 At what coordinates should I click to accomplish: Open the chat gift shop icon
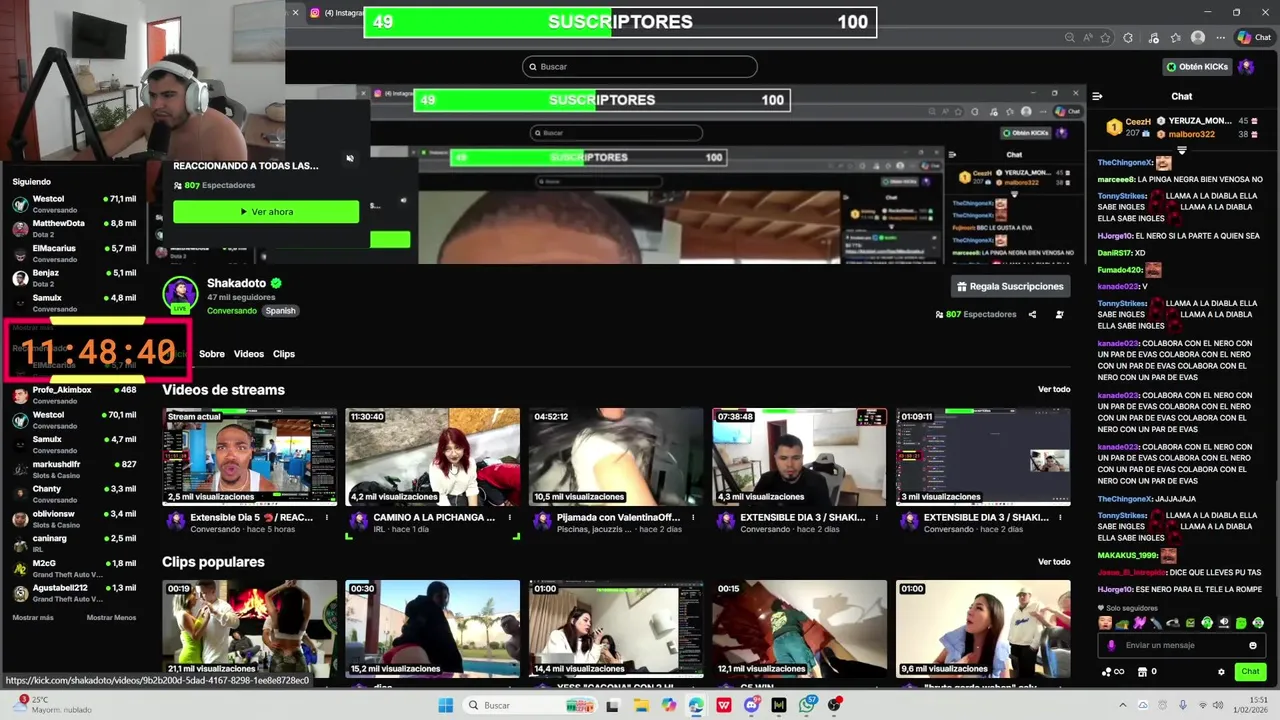coord(1145,672)
